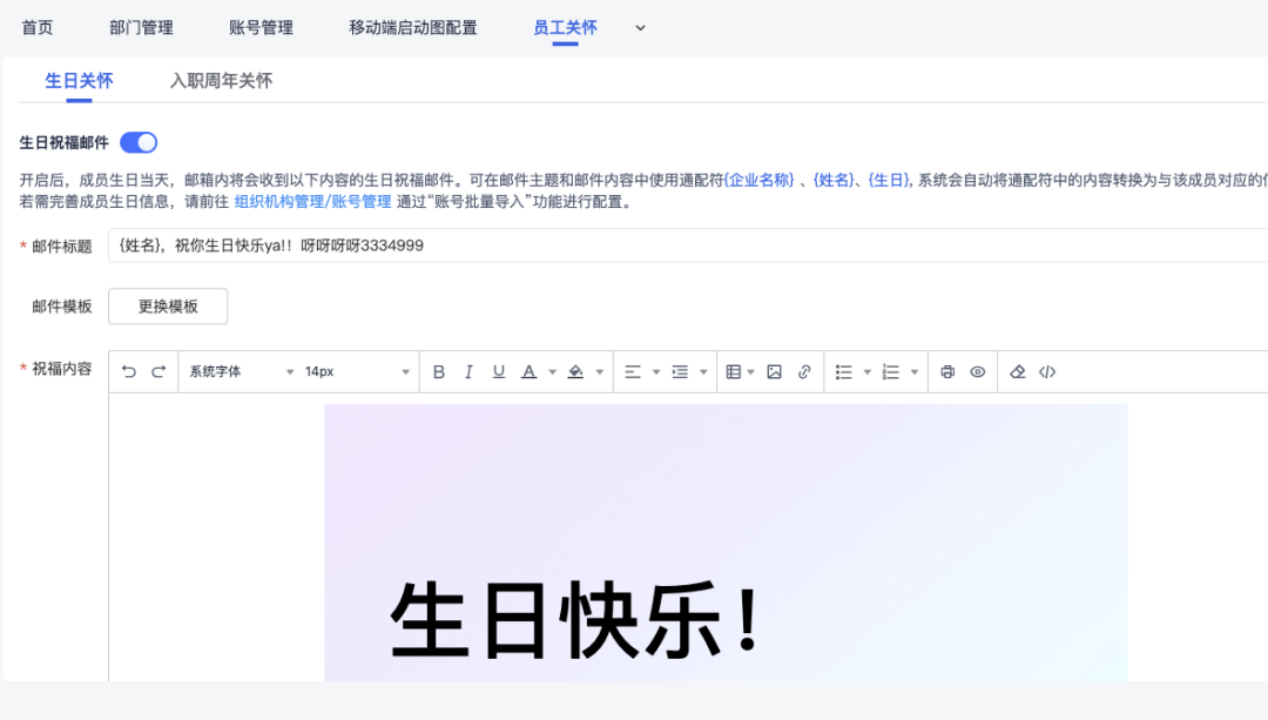Image resolution: width=1268 pixels, height=720 pixels.
Task: Expand the chevron beside 员工关怀 in top navigation
Action: coord(641,28)
